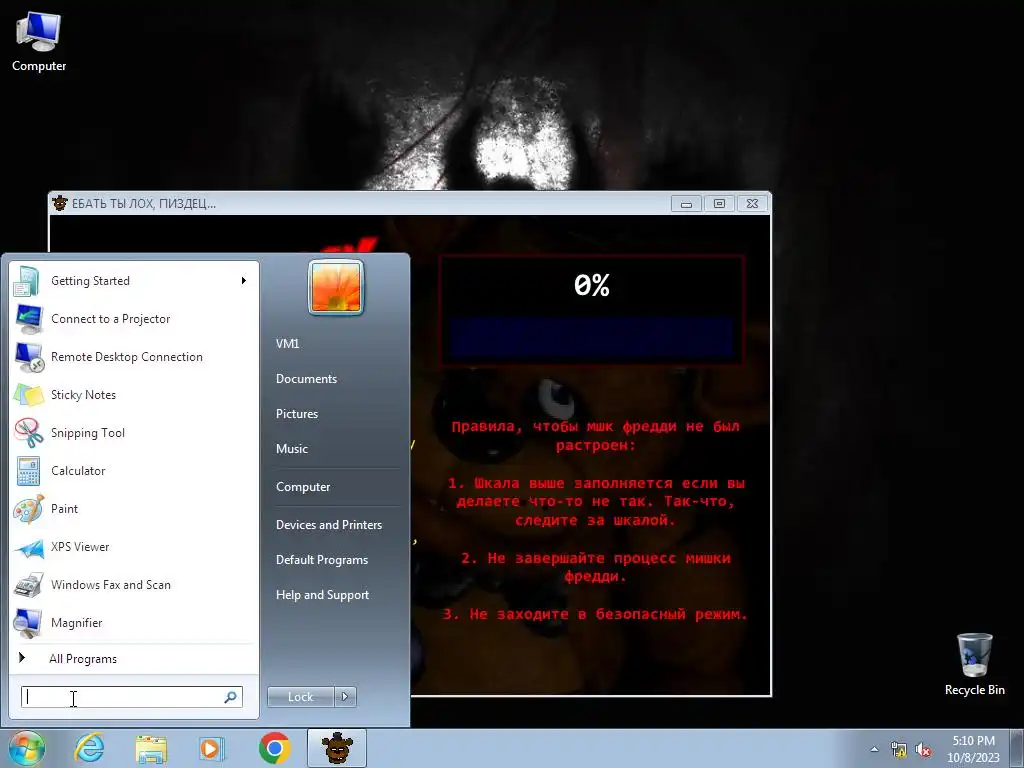Click the 0% text
The width and height of the screenshot is (1024, 768).
(x=592, y=285)
